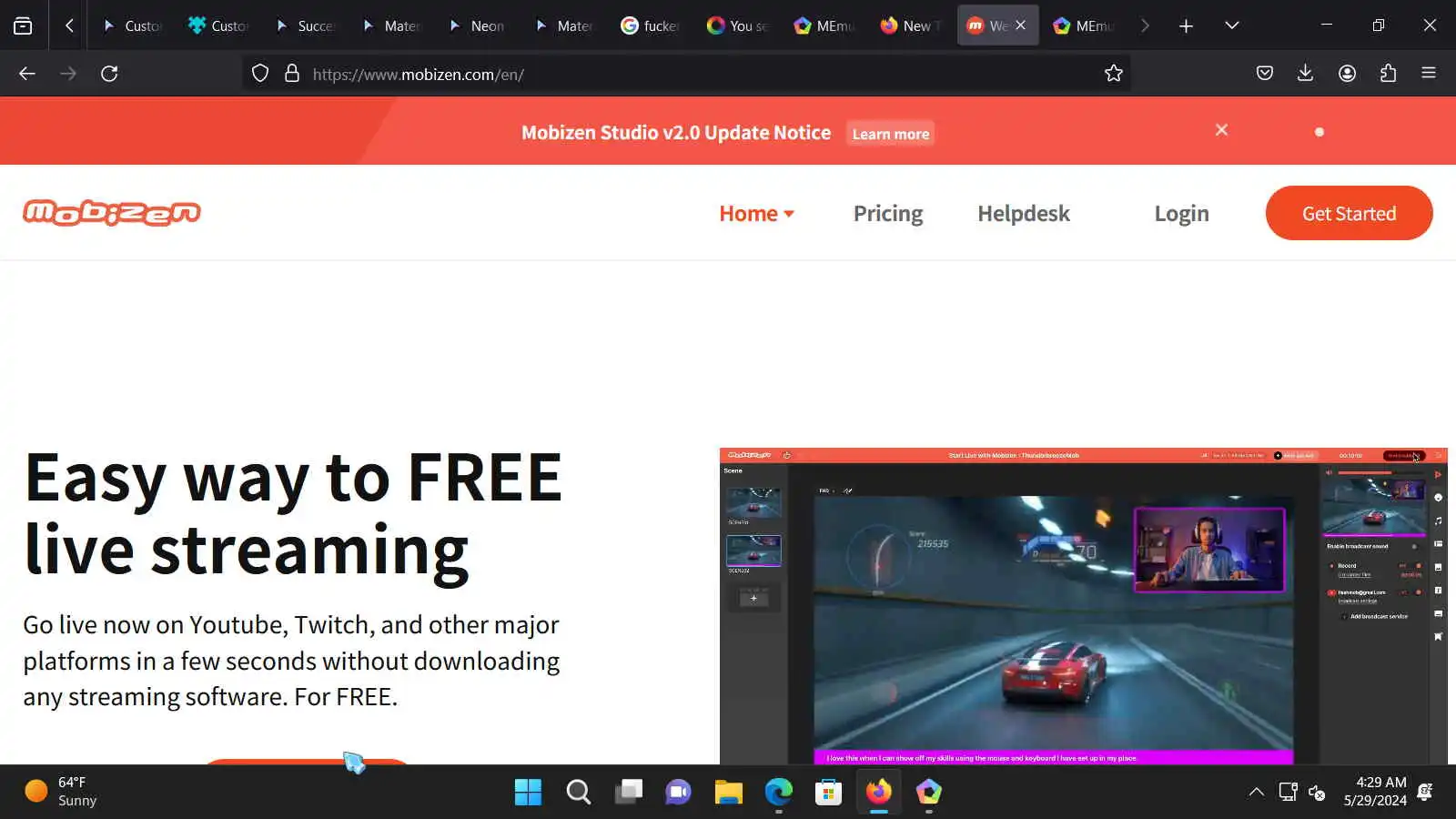
Task: Expand the Home navigation dropdown
Action: click(x=756, y=214)
